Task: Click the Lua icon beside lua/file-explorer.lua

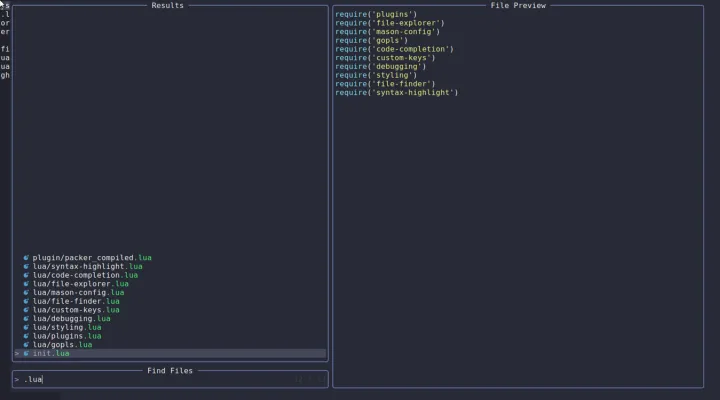Action: pos(26,284)
